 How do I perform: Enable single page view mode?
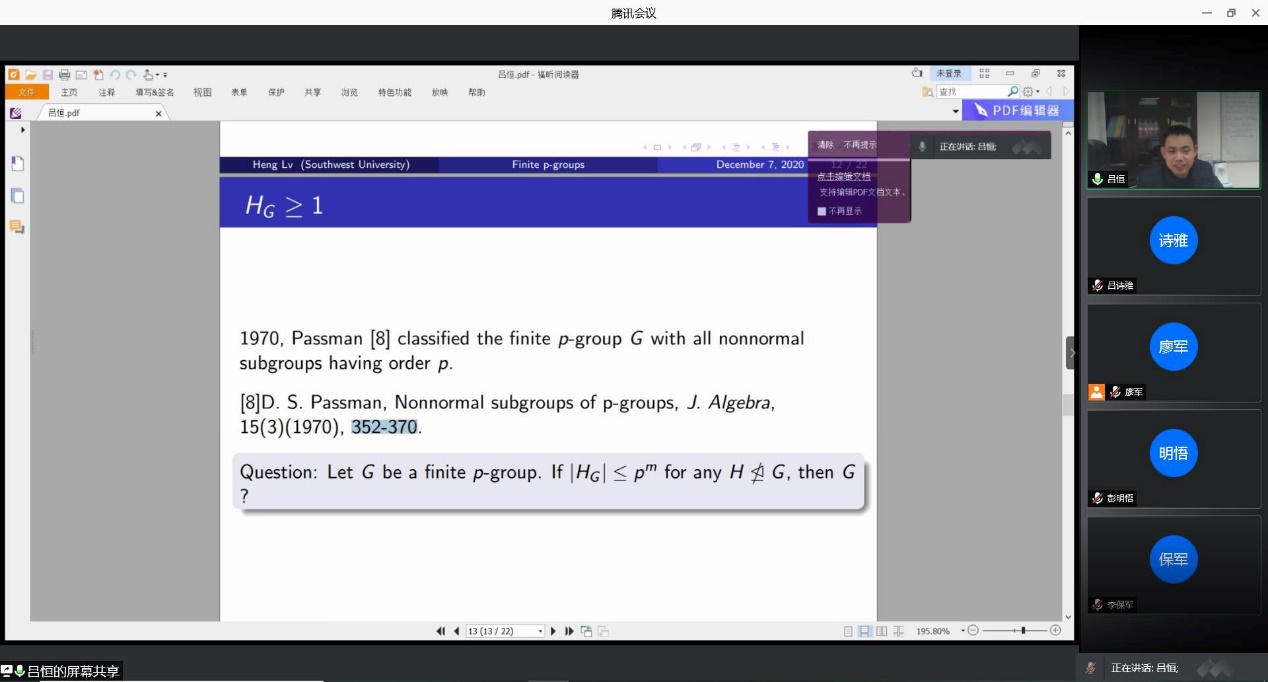[848, 631]
